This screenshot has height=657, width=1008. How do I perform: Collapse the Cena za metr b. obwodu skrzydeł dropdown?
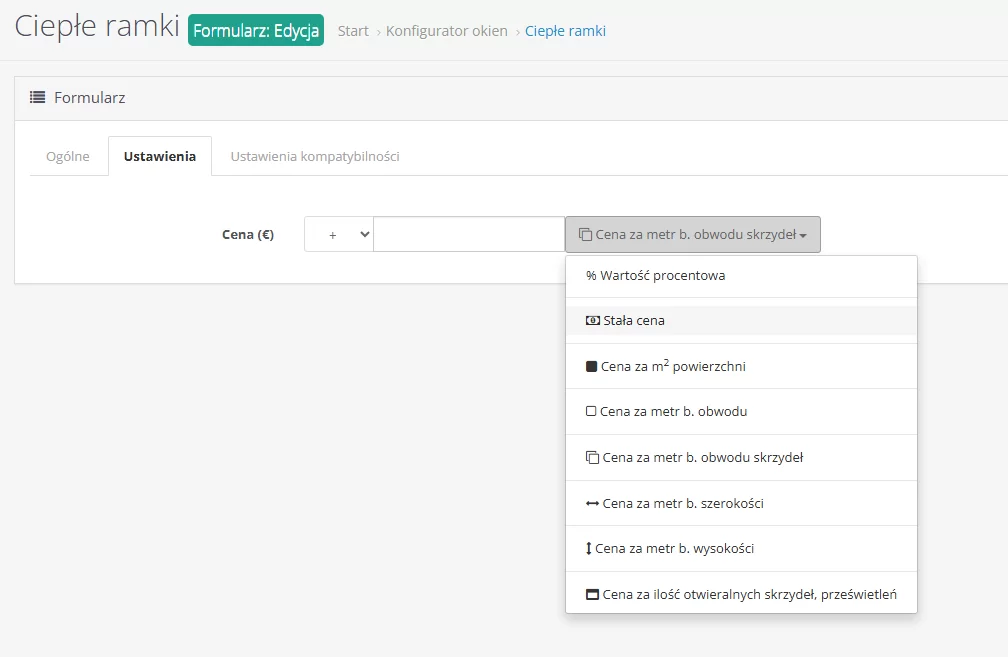coord(692,235)
